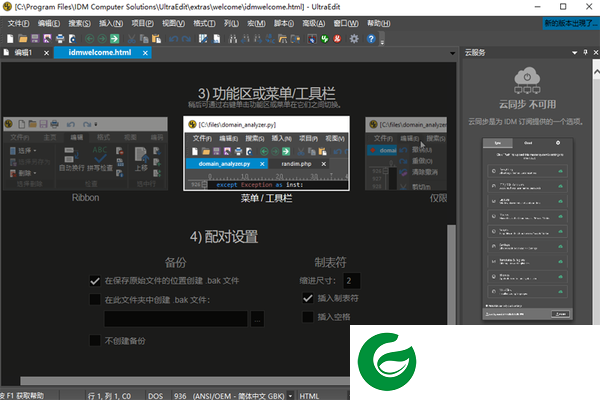This screenshot has height=400, width=600.
Task: Toggle the '插入制表符' checkbox
Action: (308, 298)
